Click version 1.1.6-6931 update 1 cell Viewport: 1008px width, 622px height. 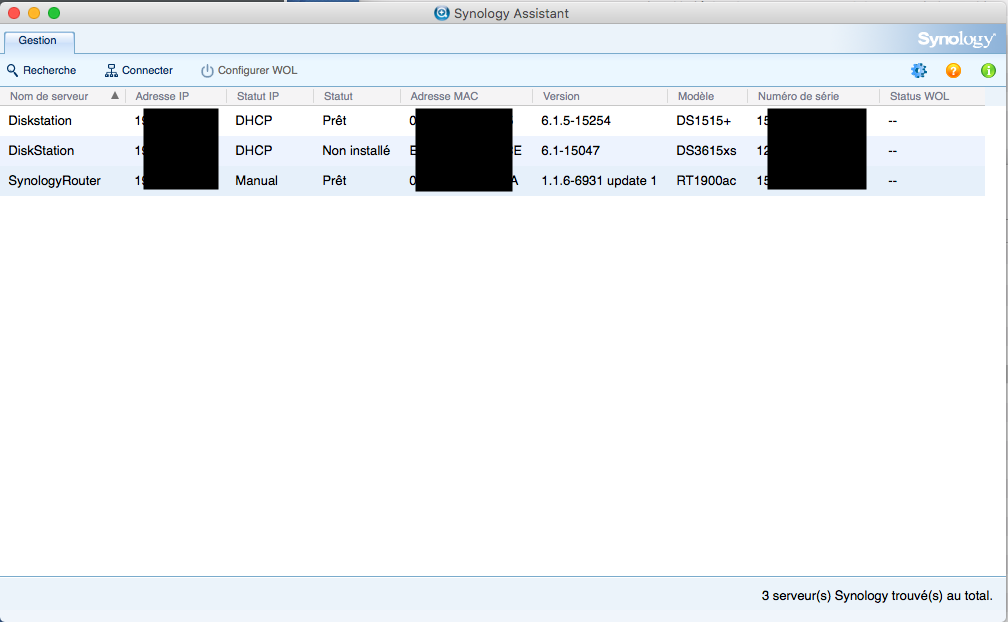click(599, 181)
